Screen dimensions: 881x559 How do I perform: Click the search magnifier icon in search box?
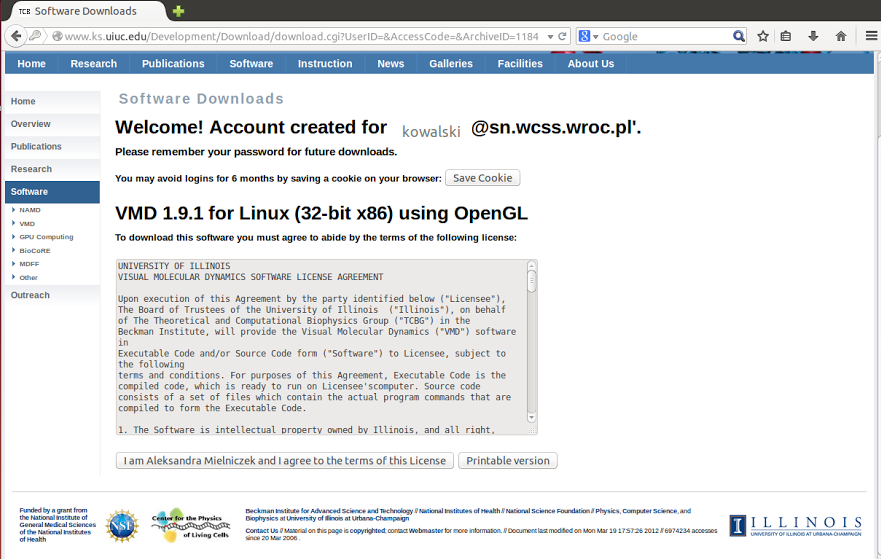pyautogui.click(x=739, y=36)
